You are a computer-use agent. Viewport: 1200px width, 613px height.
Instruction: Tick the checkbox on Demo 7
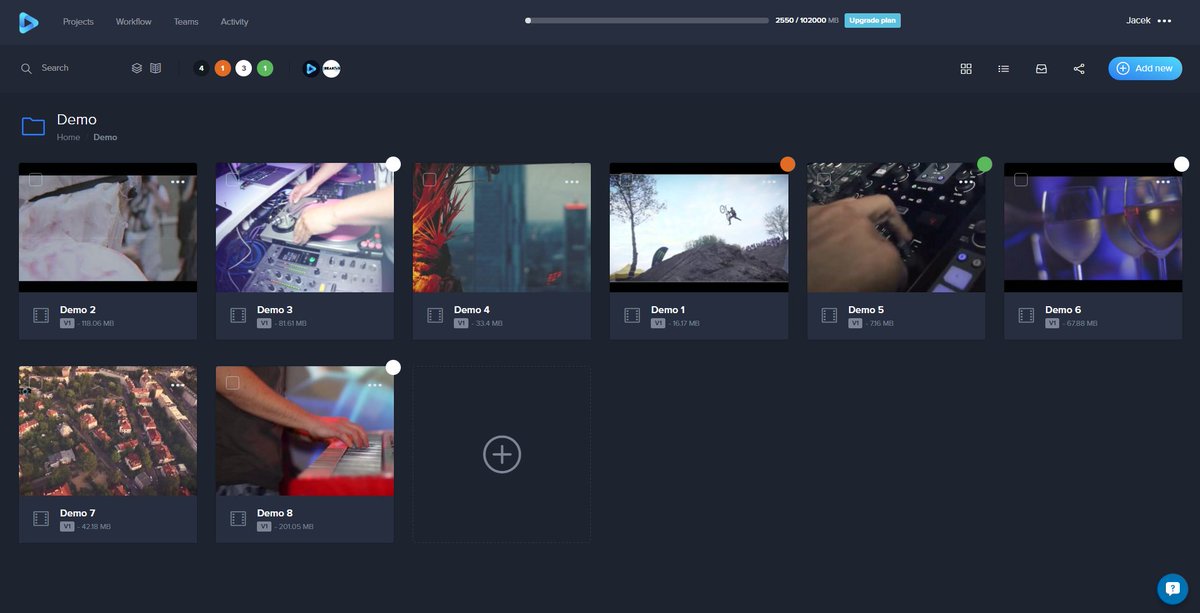click(36, 382)
